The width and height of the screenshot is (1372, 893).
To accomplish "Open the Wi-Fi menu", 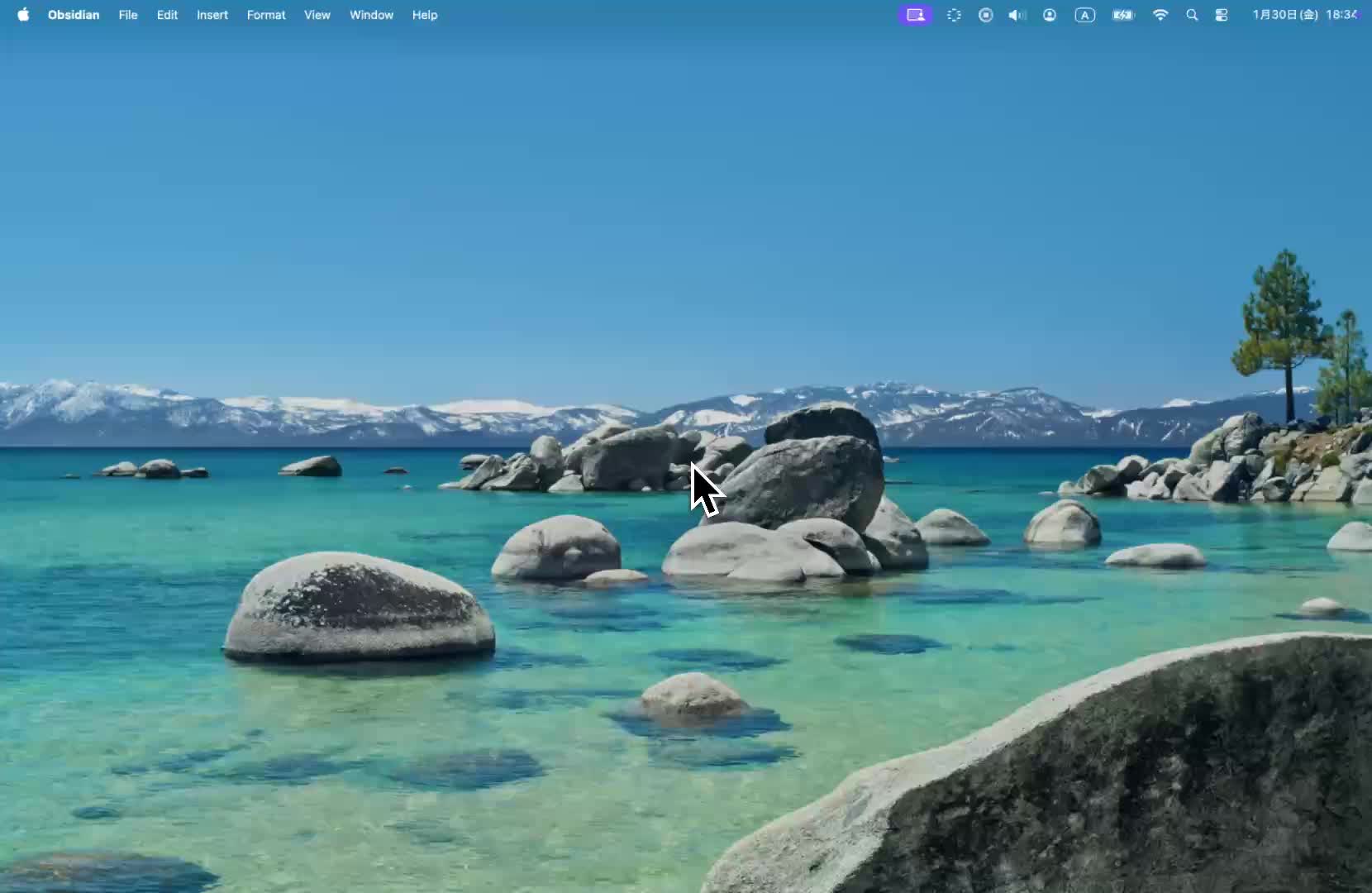I will coord(1160,15).
